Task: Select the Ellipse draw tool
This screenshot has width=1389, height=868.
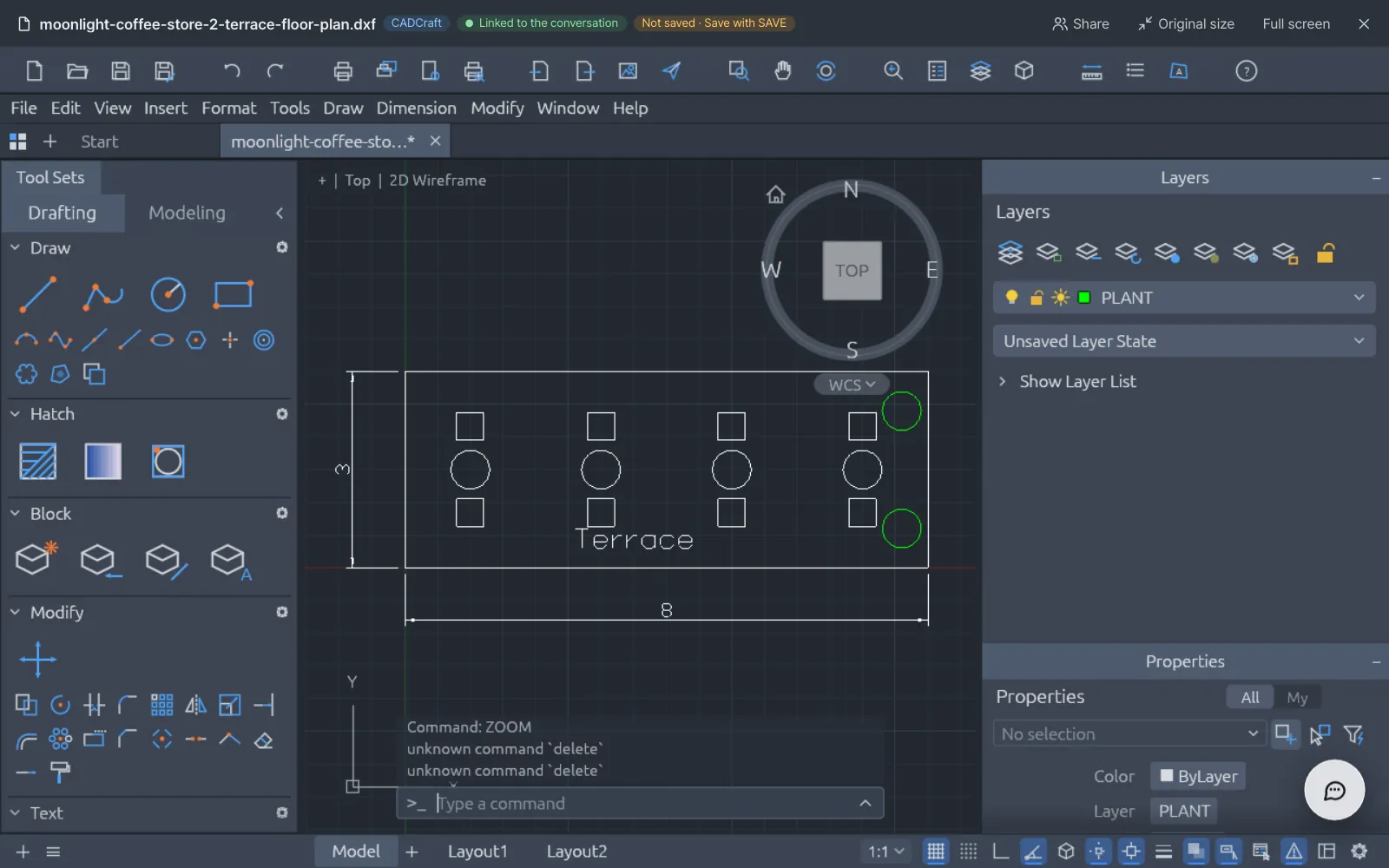Action: 161,340
